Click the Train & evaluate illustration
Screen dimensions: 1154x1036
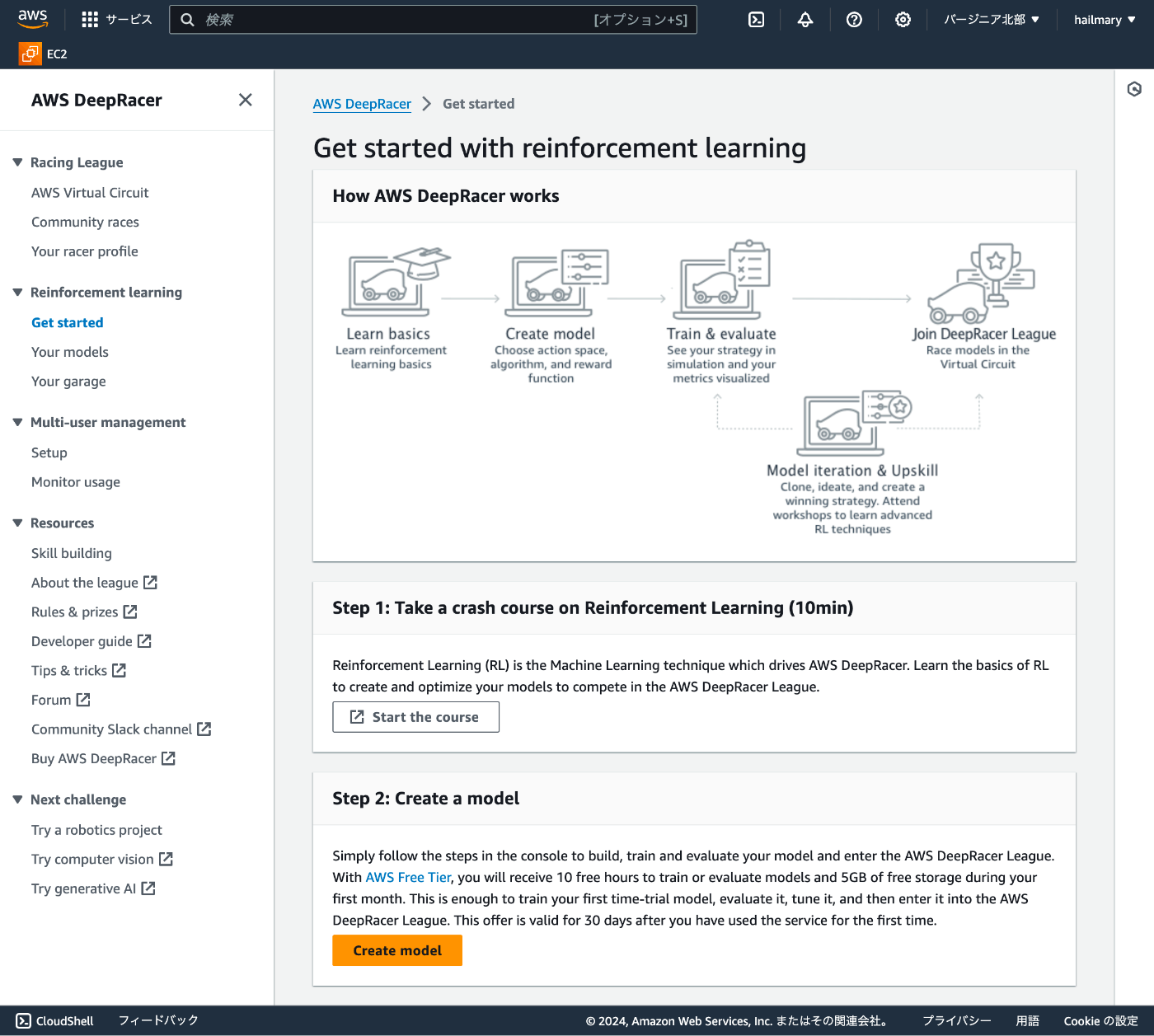click(x=723, y=280)
